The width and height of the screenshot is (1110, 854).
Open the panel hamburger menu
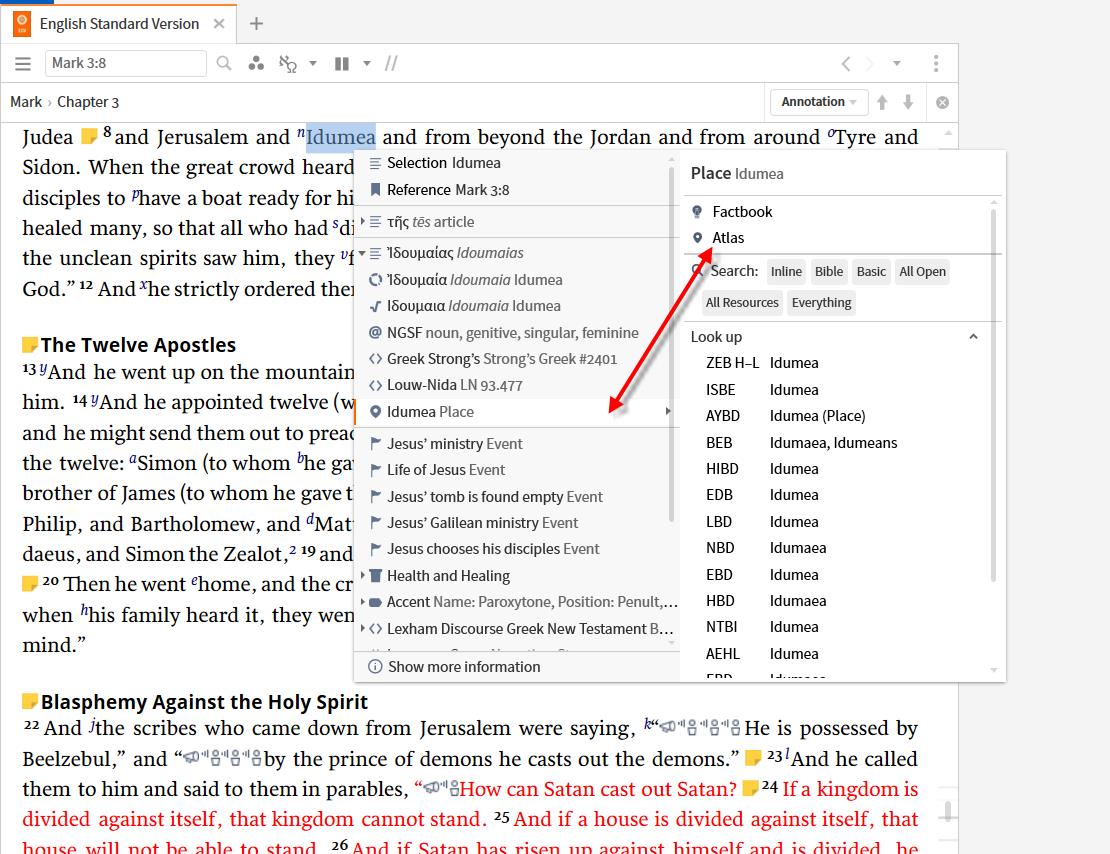23,64
